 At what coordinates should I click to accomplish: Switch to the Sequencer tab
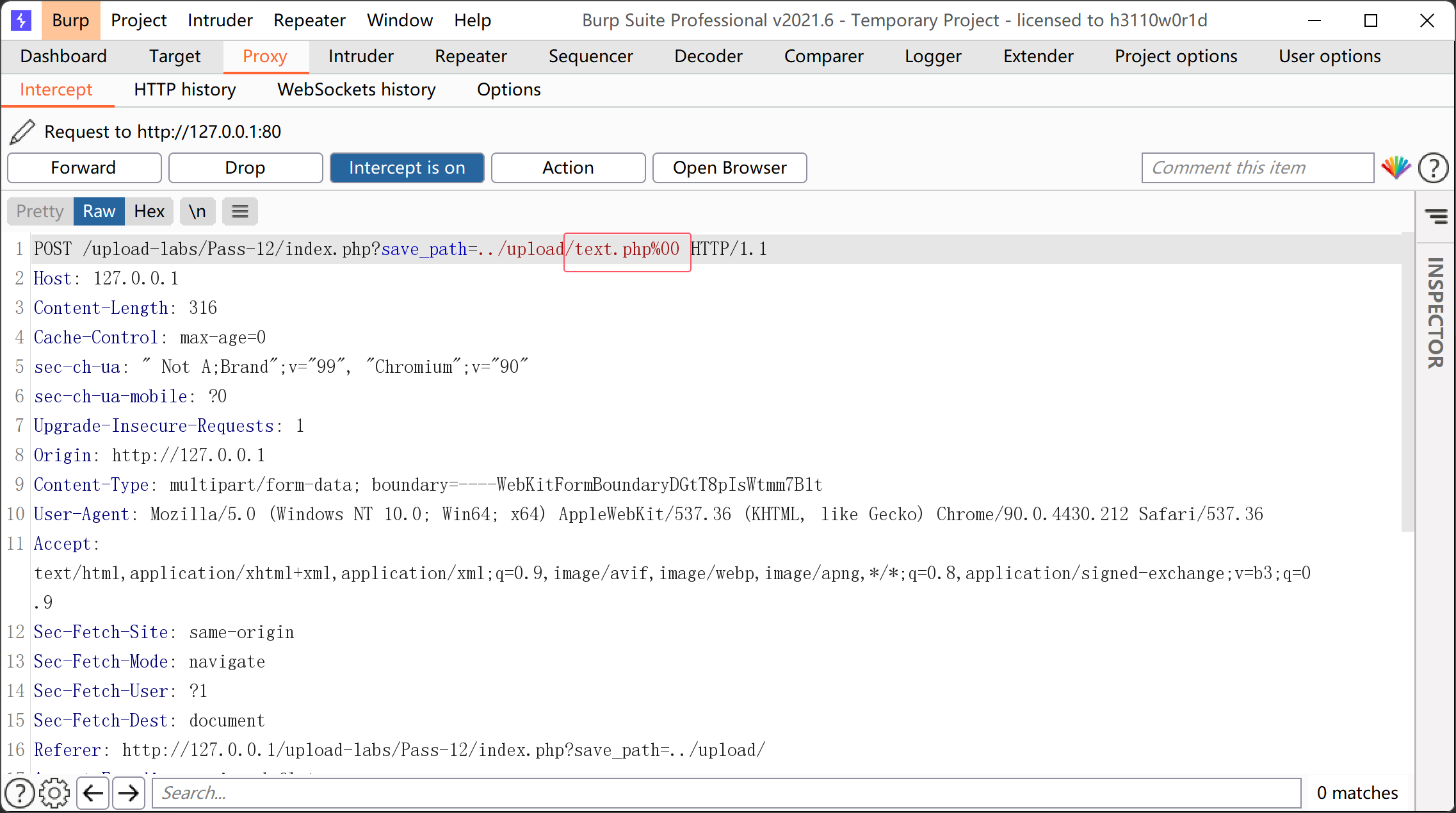pyautogui.click(x=590, y=56)
